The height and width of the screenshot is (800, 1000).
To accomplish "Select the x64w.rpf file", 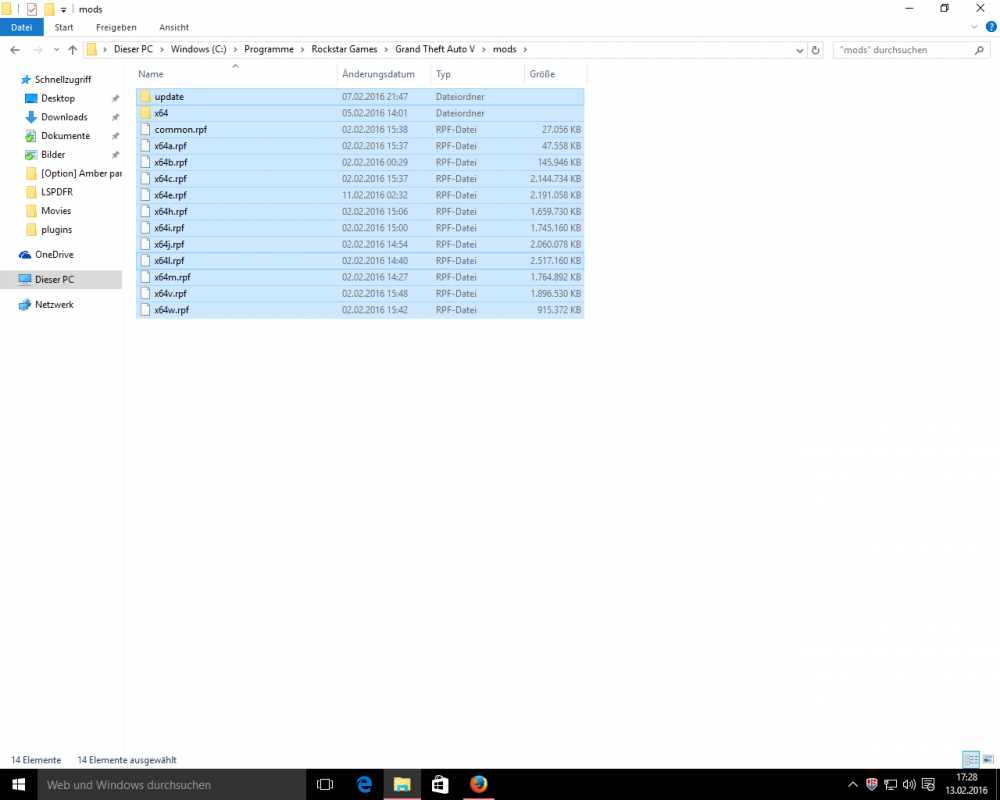I will (360, 310).
